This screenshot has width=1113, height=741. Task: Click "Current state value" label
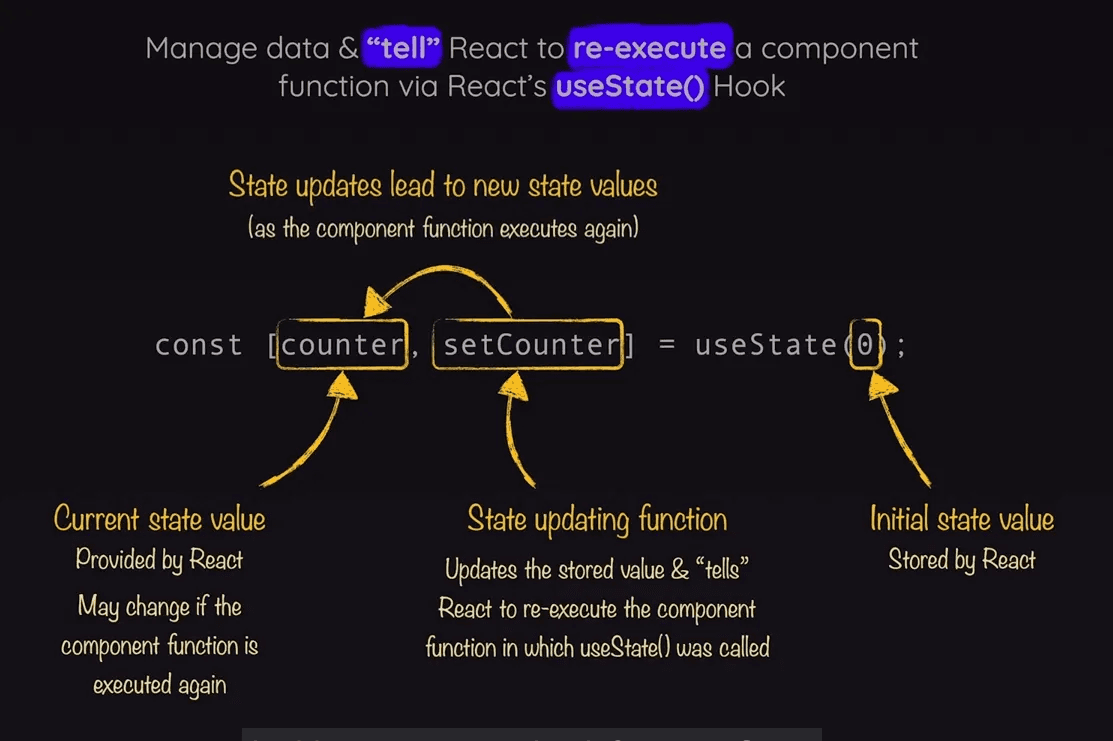(160, 519)
